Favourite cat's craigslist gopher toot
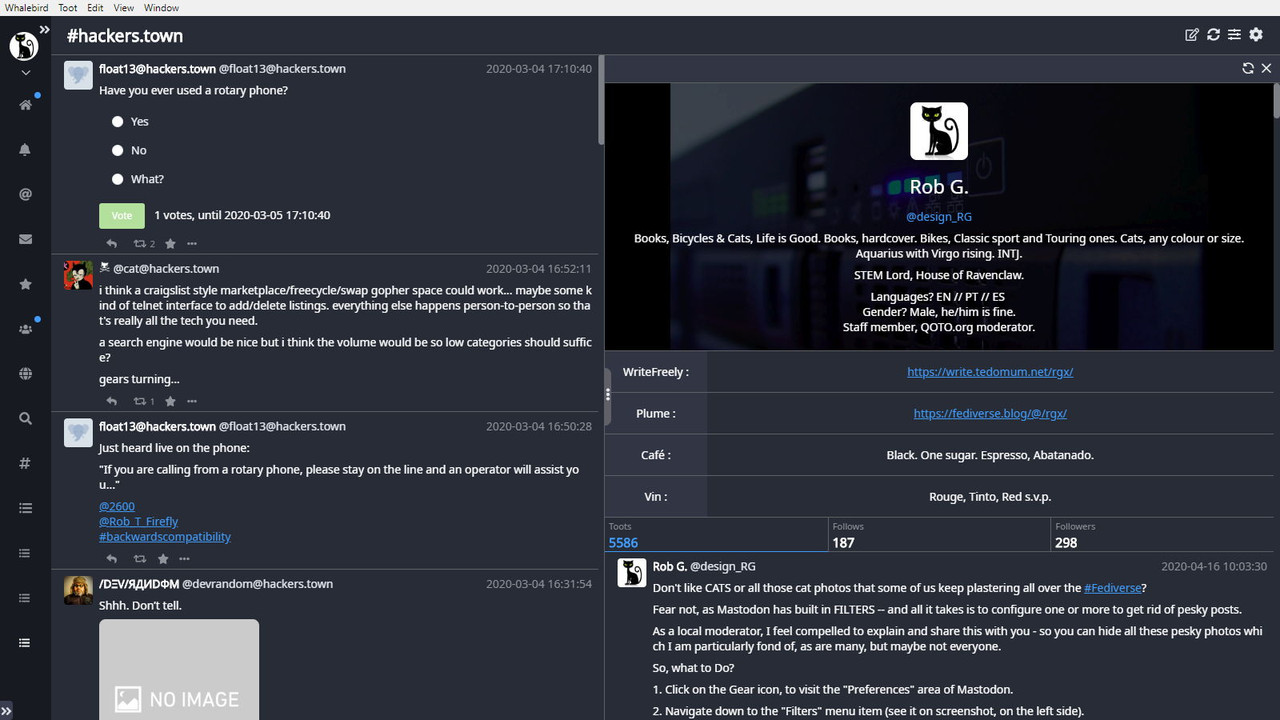The width and height of the screenshot is (1280, 720). click(x=170, y=401)
